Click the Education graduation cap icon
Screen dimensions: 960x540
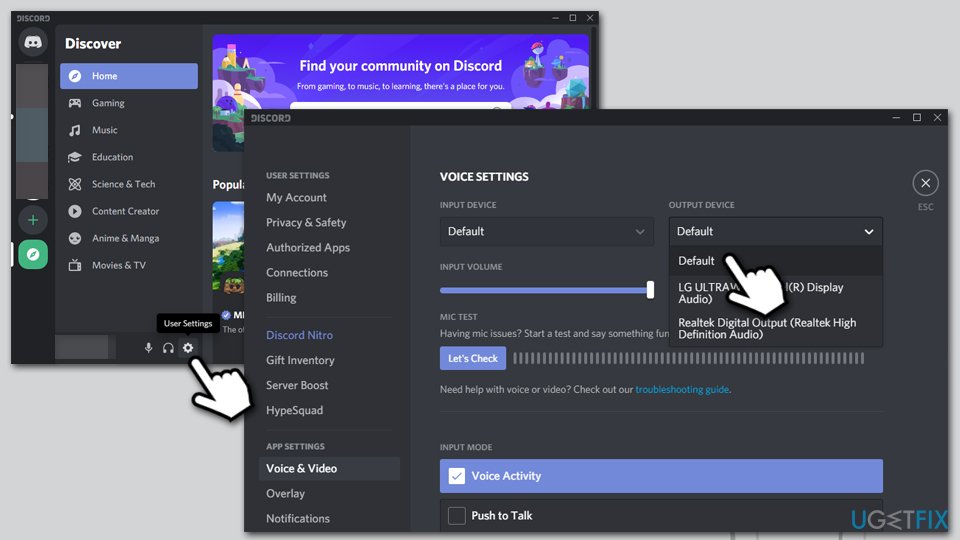[x=75, y=157]
